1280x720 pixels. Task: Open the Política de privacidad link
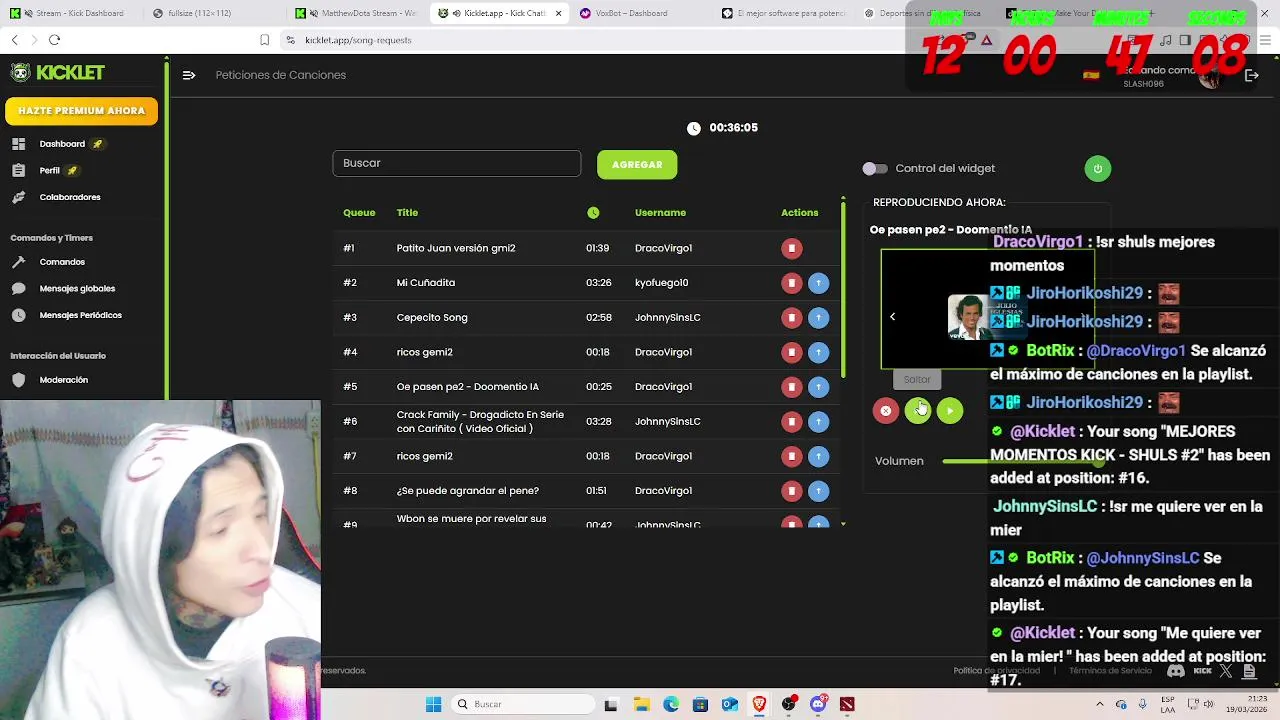pyautogui.click(x=996, y=671)
